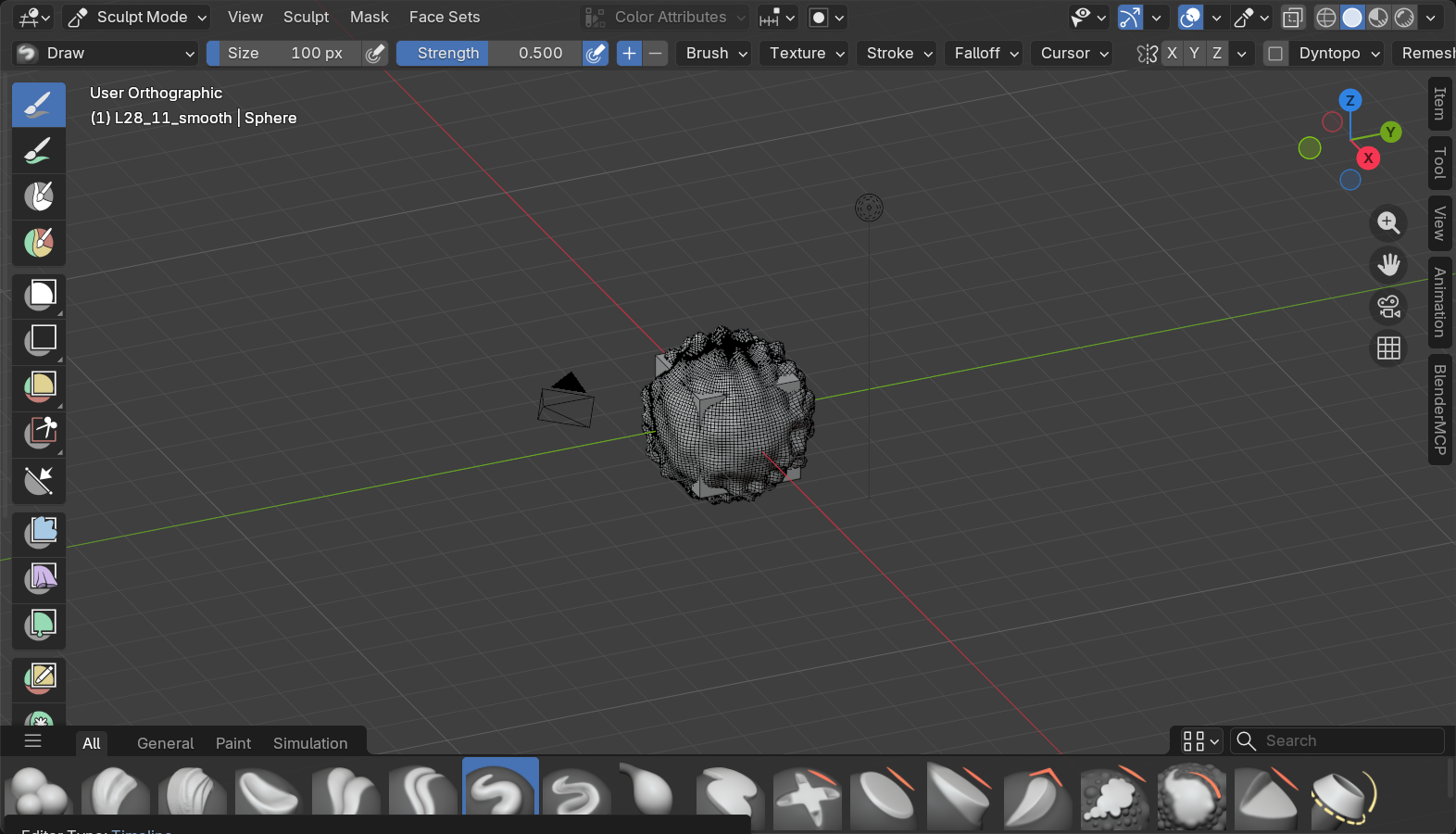The height and width of the screenshot is (834, 1456).
Task: Toggle camera view with camera icon
Action: click(1388, 307)
